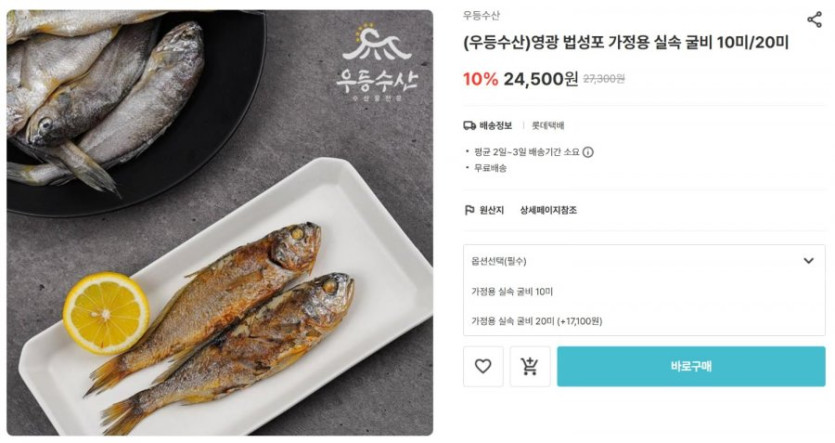Click the product title text
The height and width of the screenshot is (443, 835).
click(625, 42)
